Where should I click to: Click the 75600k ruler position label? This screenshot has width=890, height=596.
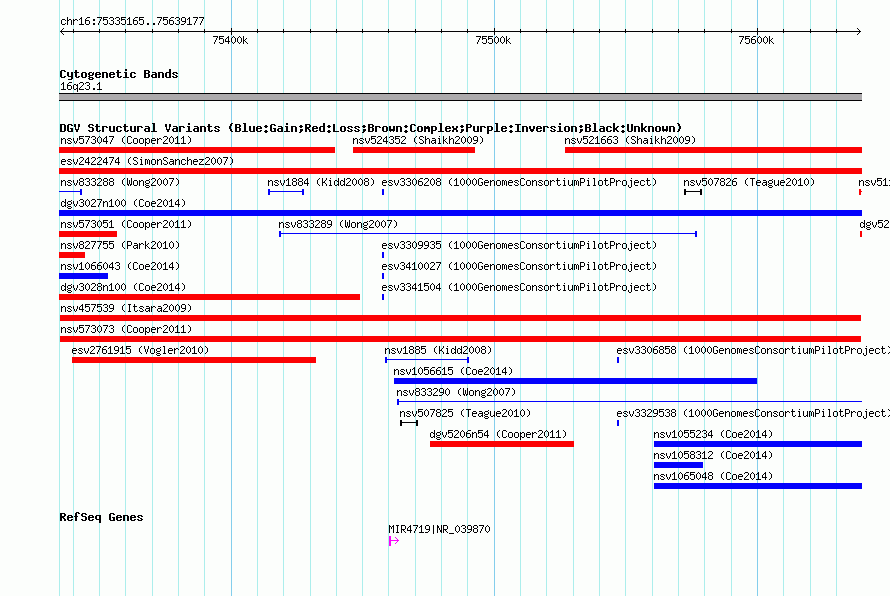pyautogui.click(x=756, y=40)
